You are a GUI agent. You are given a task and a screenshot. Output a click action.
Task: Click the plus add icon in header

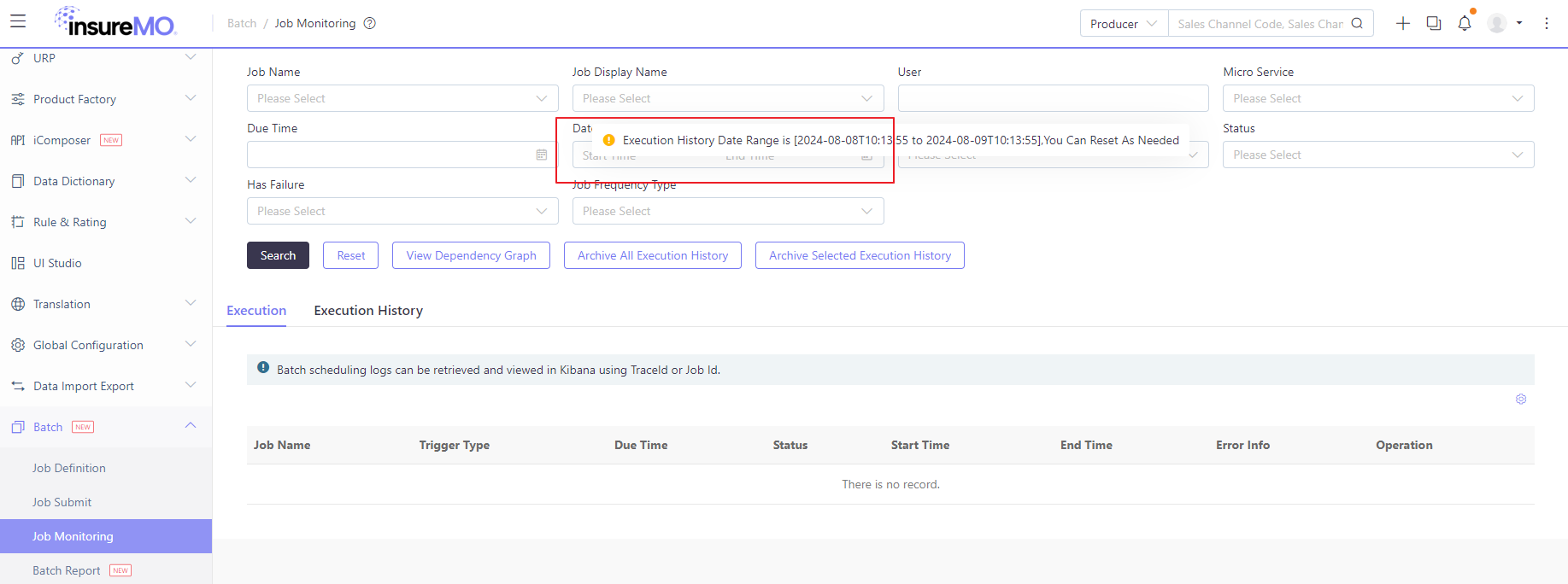(x=1403, y=23)
